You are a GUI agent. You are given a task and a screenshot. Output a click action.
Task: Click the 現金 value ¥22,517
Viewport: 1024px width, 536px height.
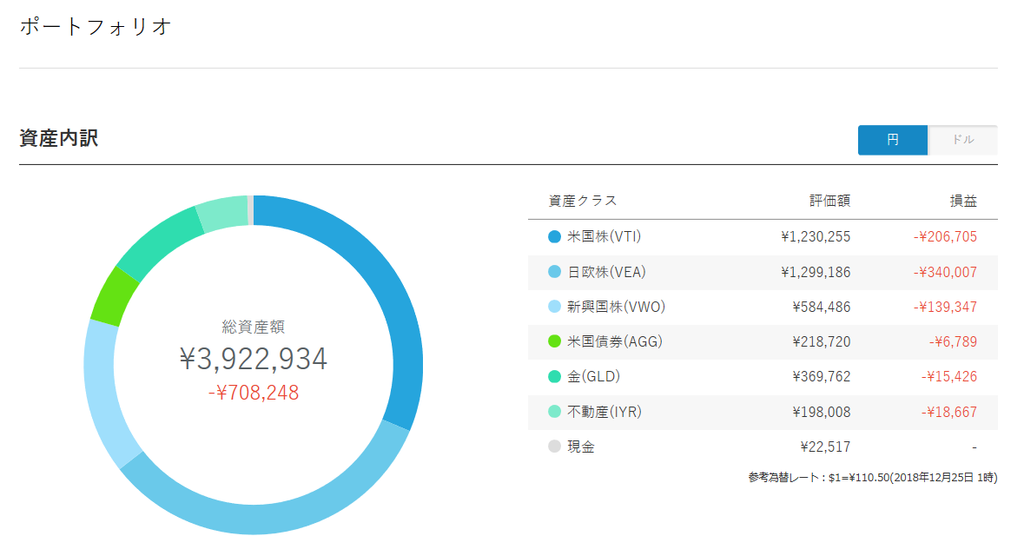click(x=825, y=447)
